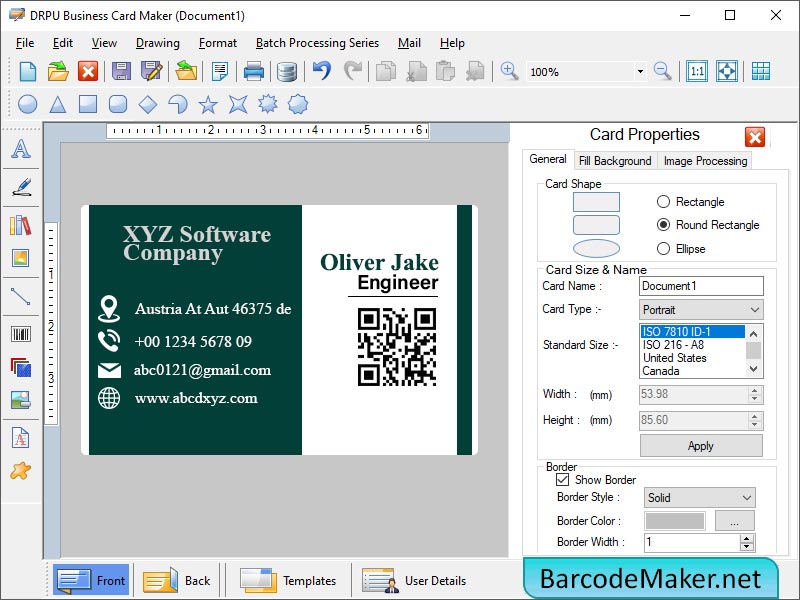The height and width of the screenshot is (600, 800).
Task: Choose the Ellipse drawing shape on the shapes bar
Action: [27, 103]
